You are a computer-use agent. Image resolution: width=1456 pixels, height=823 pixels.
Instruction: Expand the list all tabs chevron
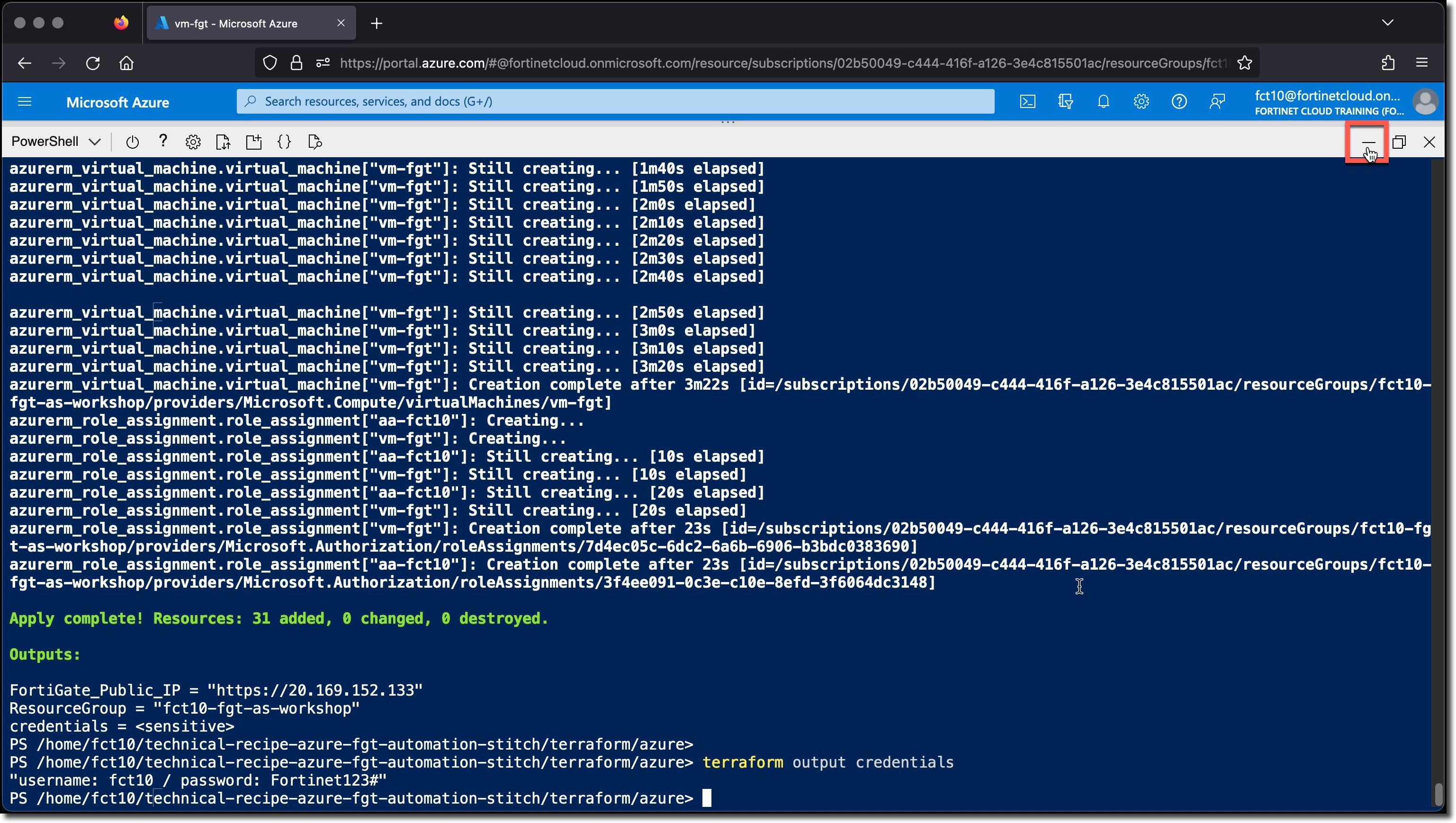tap(1388, 23)
